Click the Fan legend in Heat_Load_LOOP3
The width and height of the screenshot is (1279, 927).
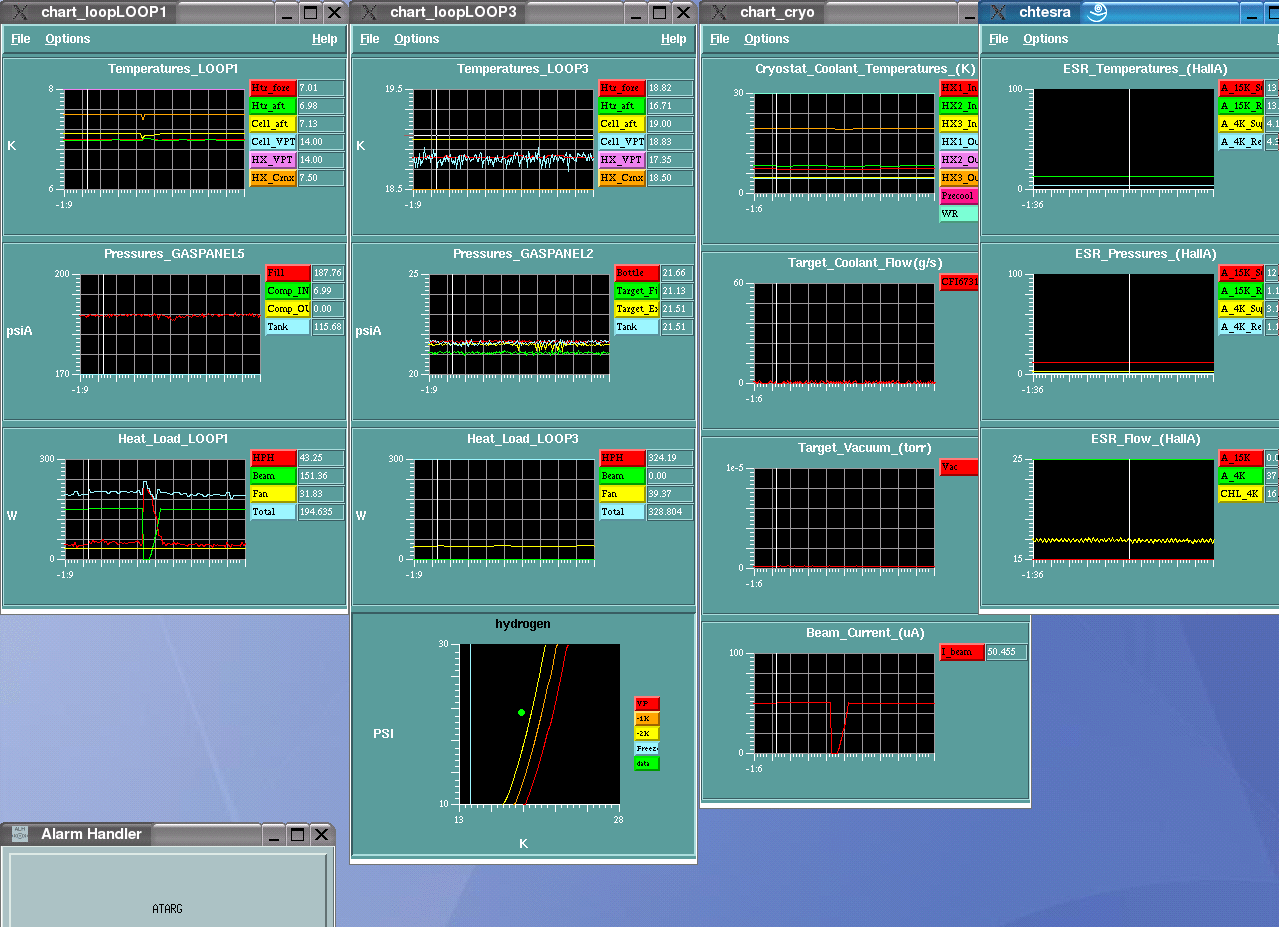coord(622,494)
